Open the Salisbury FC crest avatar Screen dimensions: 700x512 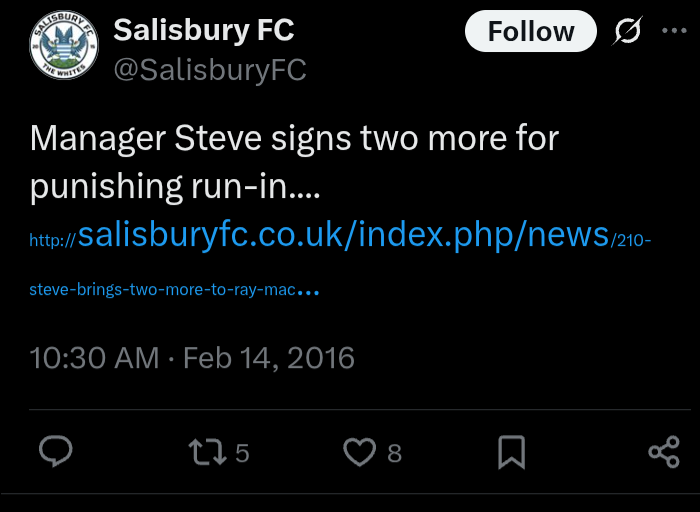coord(64,47)
